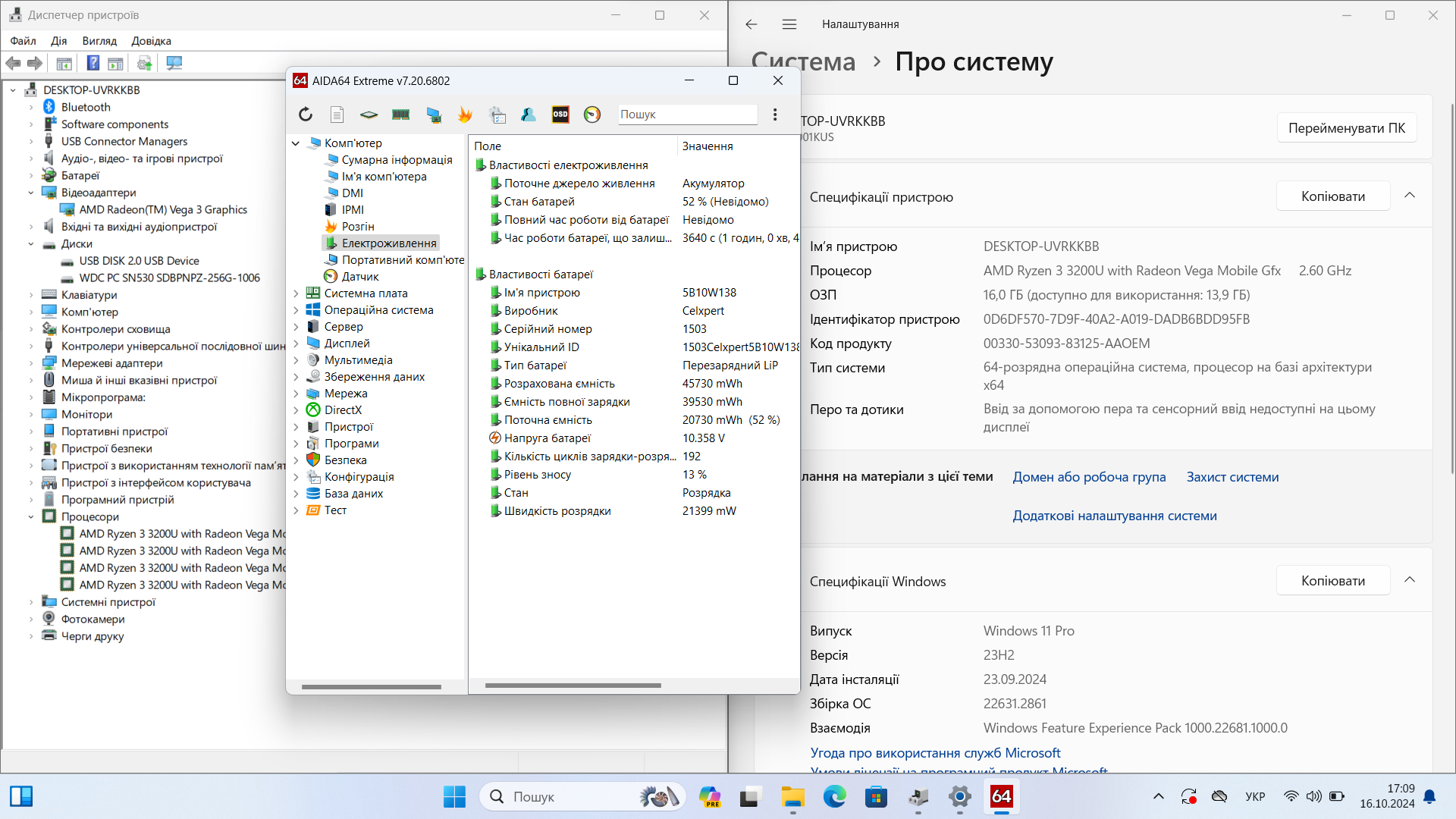Click AIDA64 taskbar icon
This screenshot has height=819, width=1456.
coord(1001,796)
